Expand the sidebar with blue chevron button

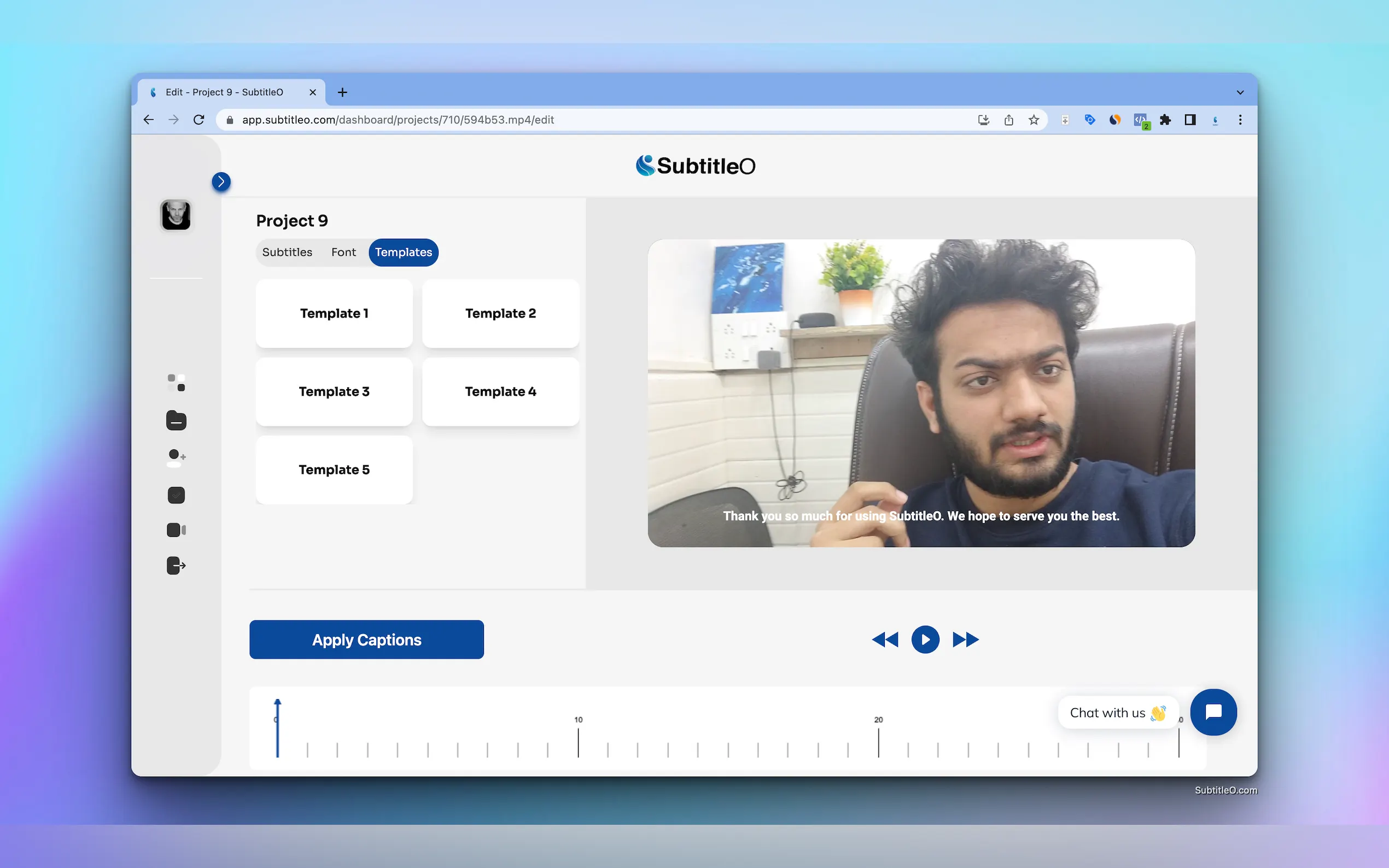tap(221, 182)
